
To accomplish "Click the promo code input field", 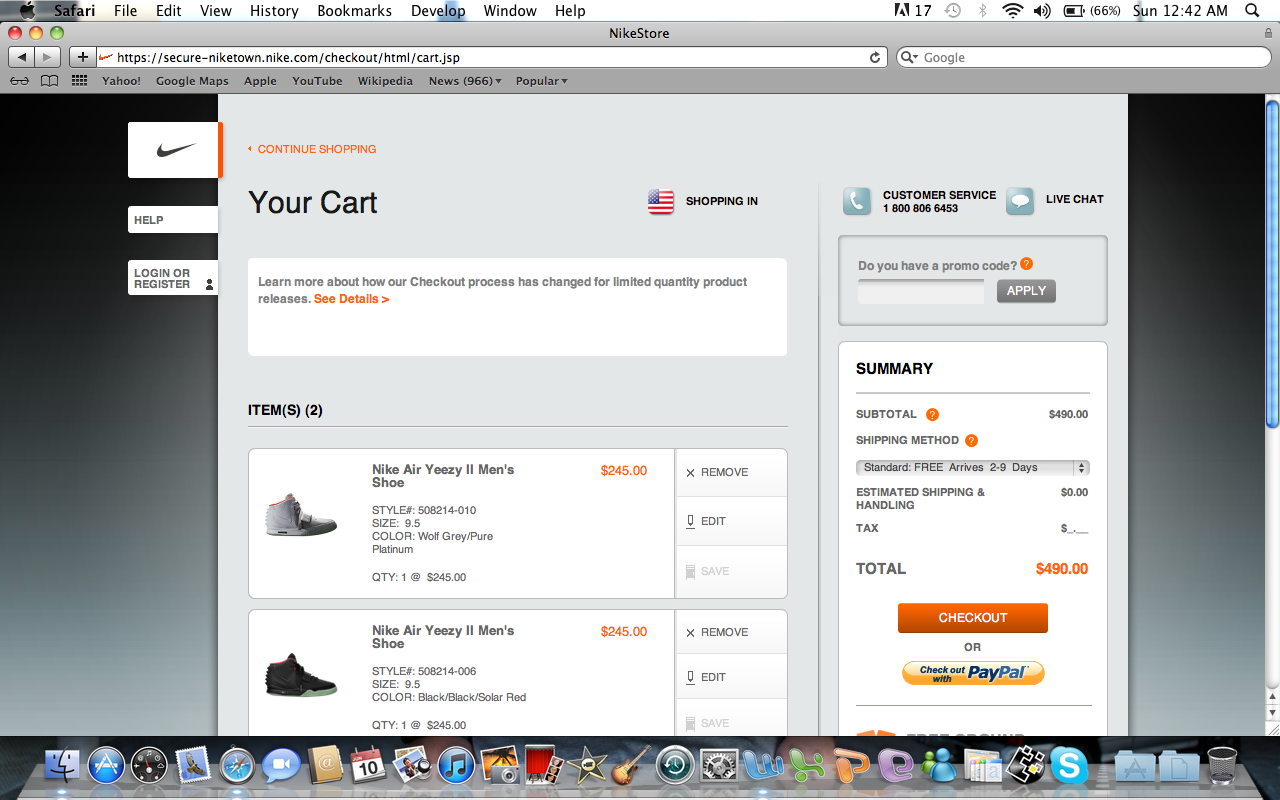I will (921, 291).
